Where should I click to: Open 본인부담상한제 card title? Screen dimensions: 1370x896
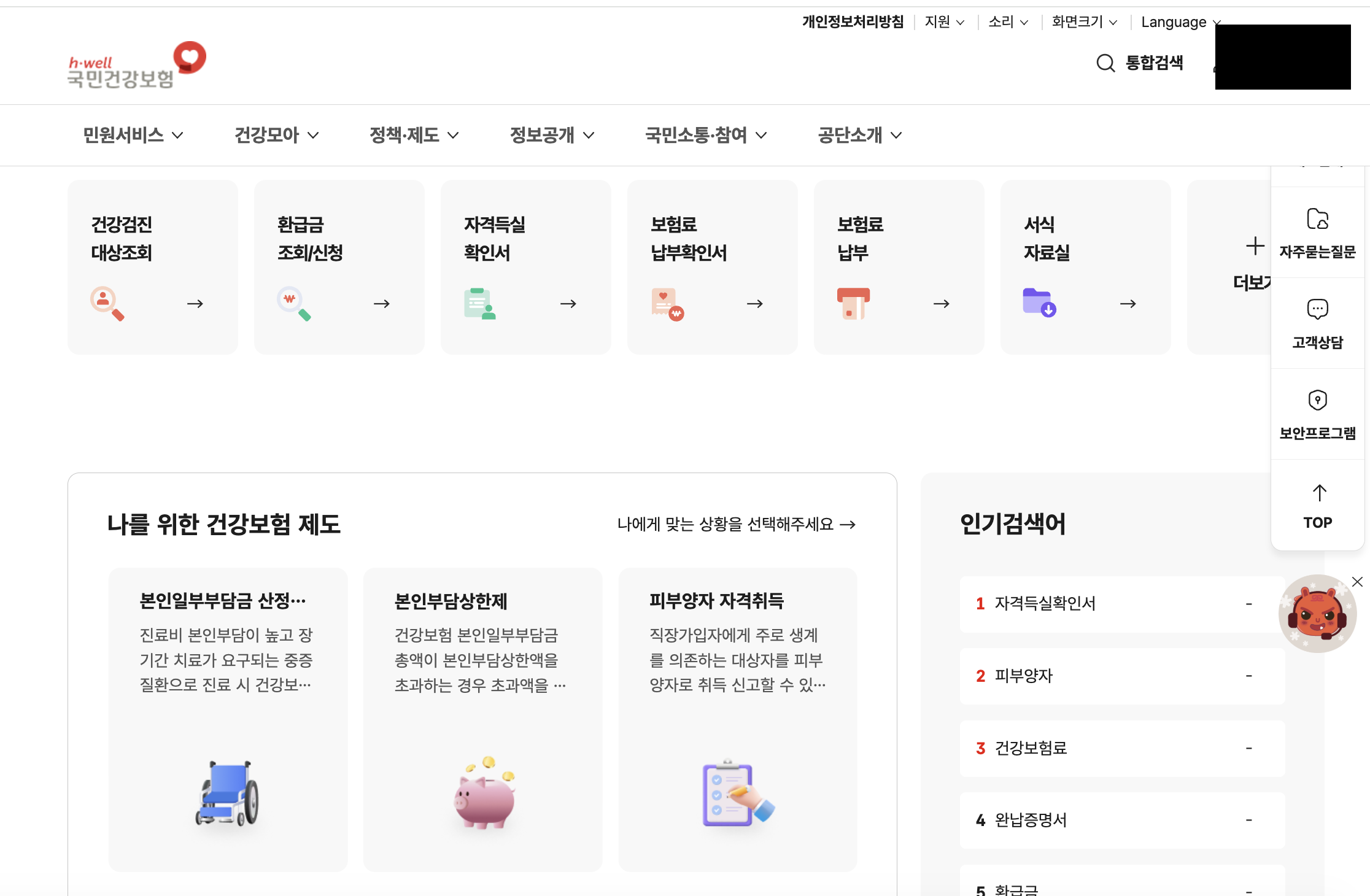pos(451,601)
